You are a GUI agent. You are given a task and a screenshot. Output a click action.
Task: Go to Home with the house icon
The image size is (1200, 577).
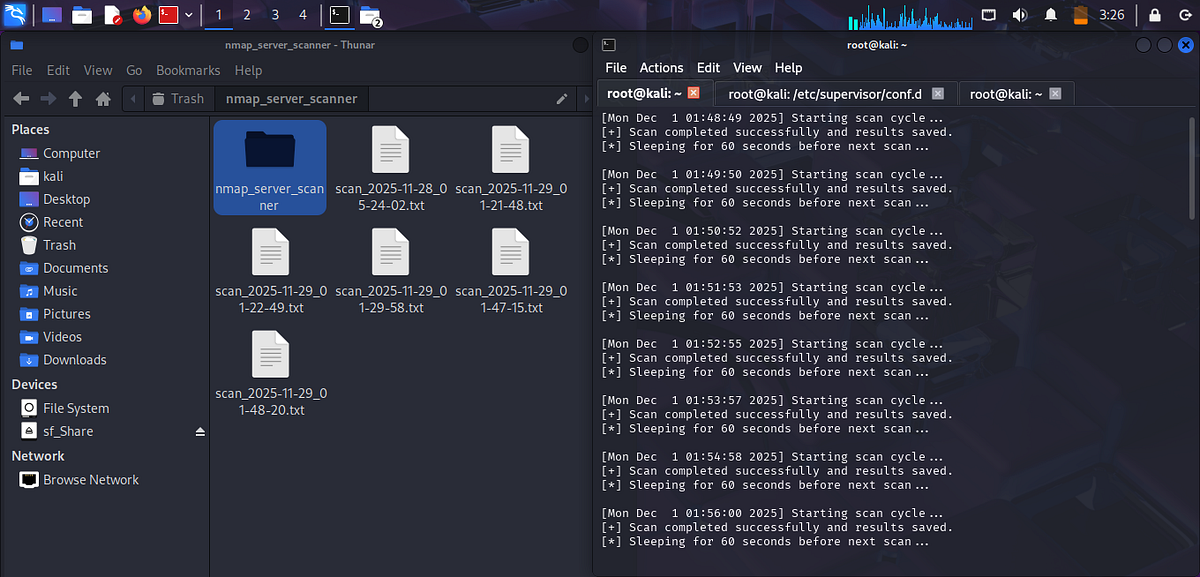[104, 99]
